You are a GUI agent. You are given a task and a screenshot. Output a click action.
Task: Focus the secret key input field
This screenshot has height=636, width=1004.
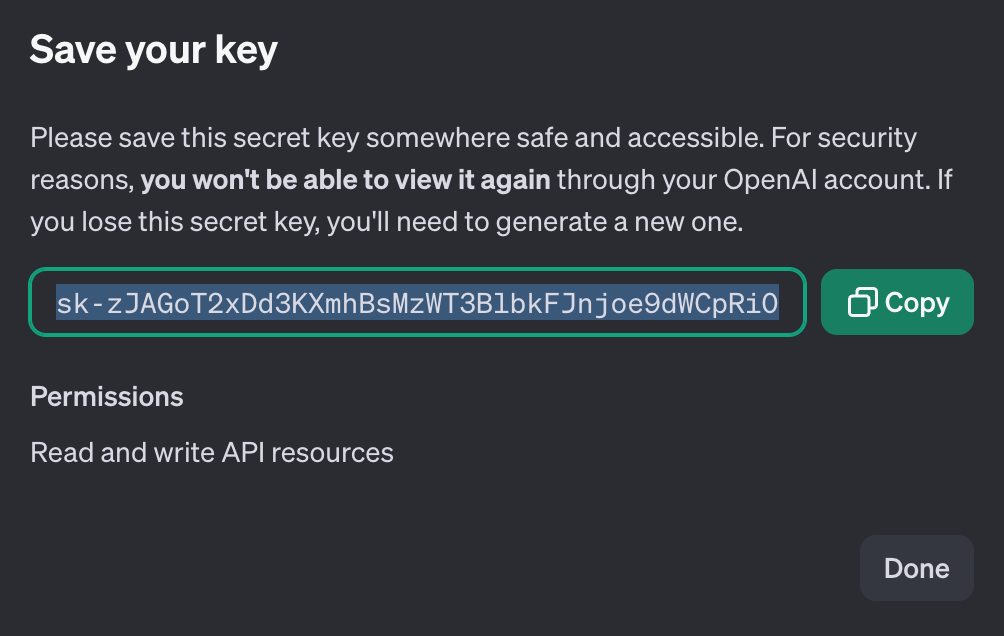click(x=417, y=302)
